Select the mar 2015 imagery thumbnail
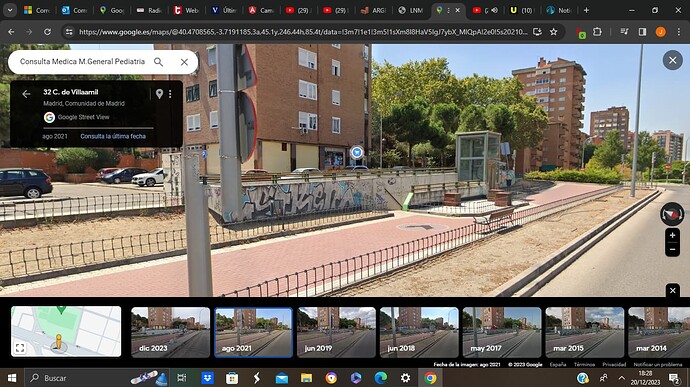The image size is (690, 387). point(584,332)
